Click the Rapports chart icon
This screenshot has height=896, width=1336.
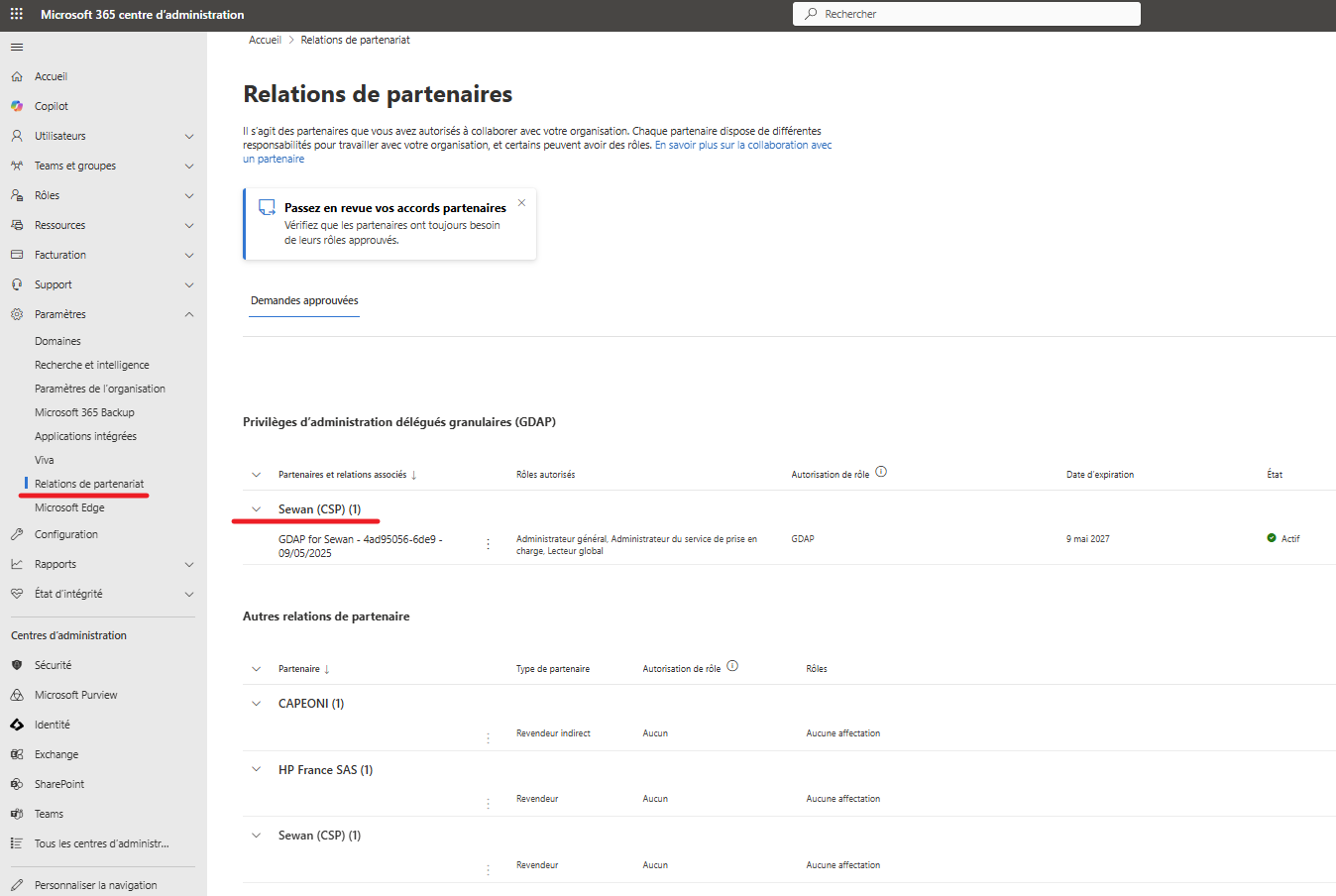click(17, 564)
